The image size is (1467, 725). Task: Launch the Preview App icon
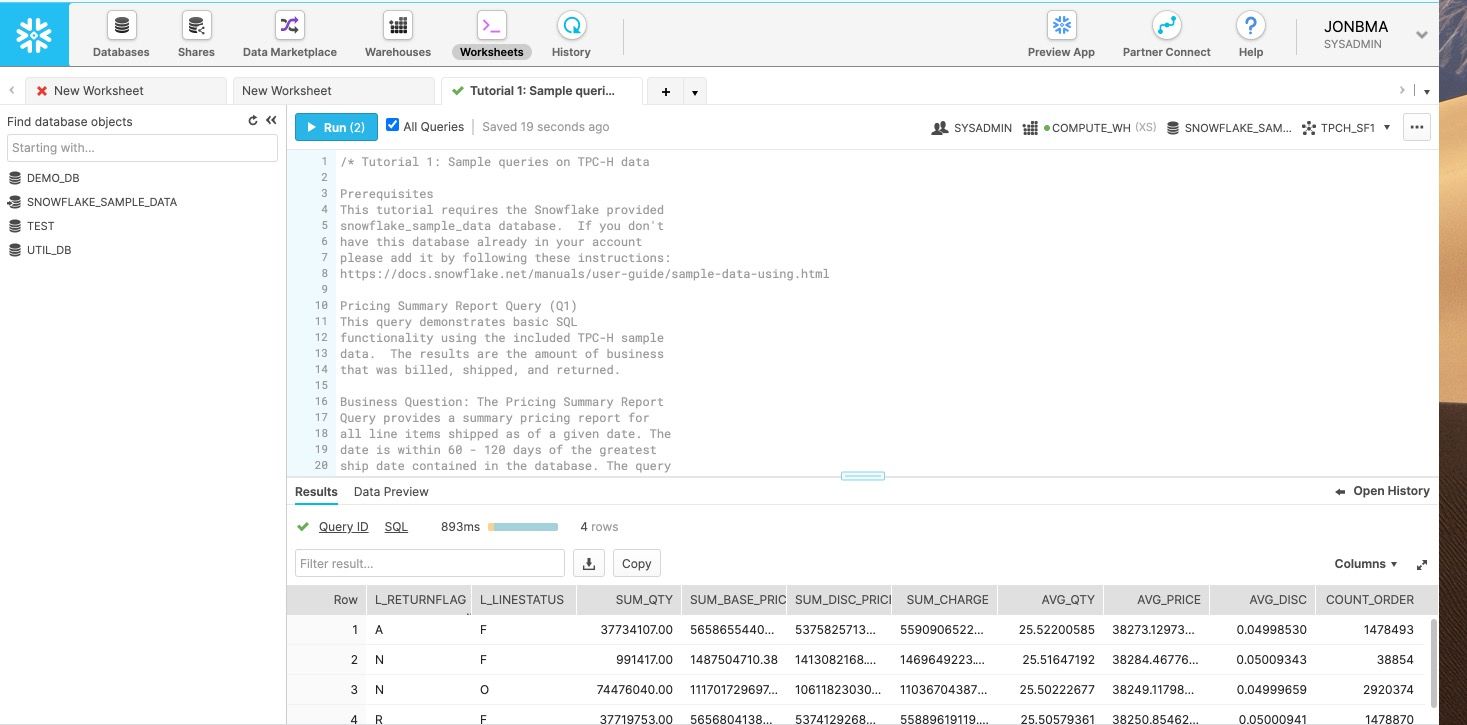[1061, 25]
